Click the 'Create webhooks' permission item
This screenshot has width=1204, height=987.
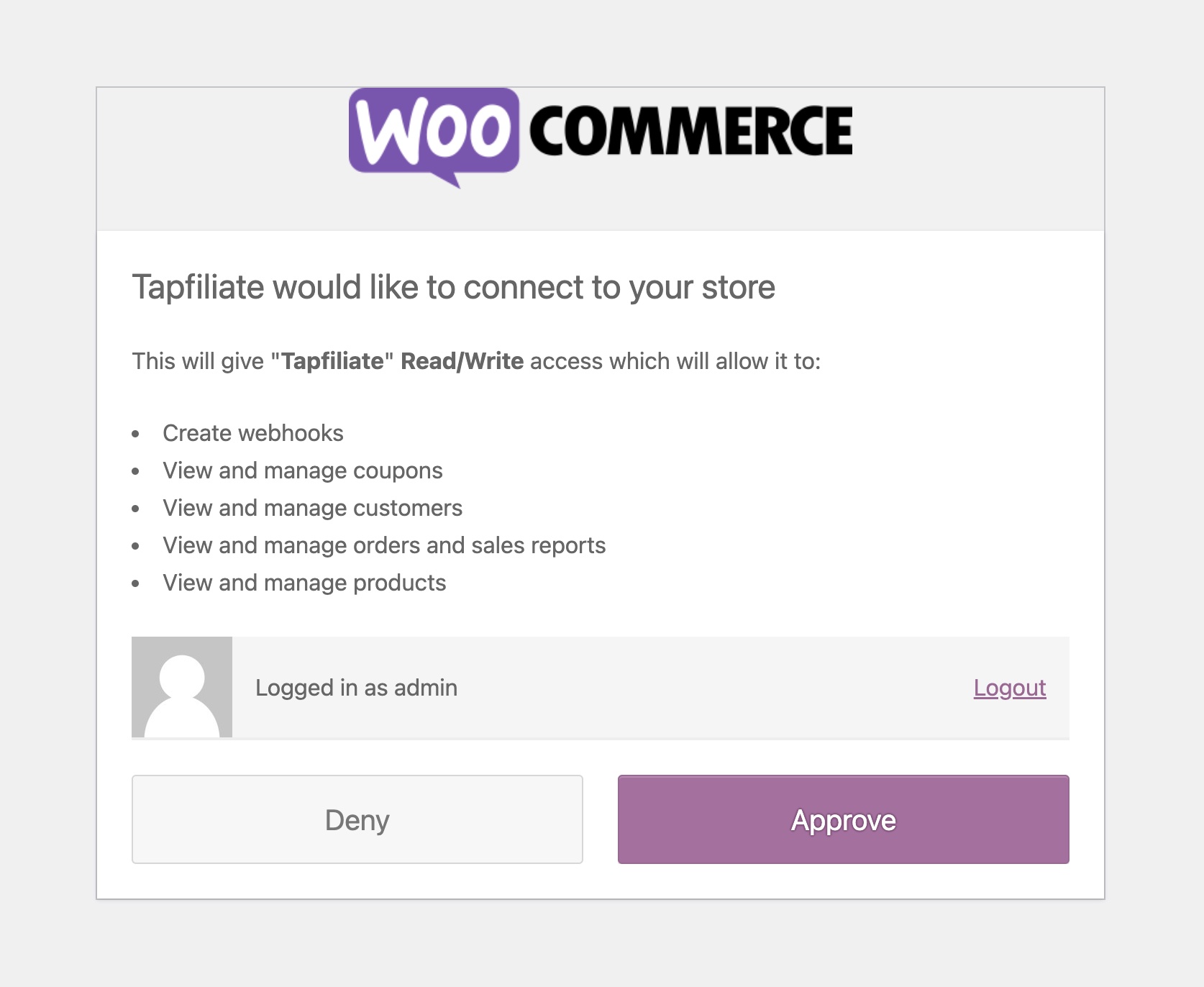point(253,433)
